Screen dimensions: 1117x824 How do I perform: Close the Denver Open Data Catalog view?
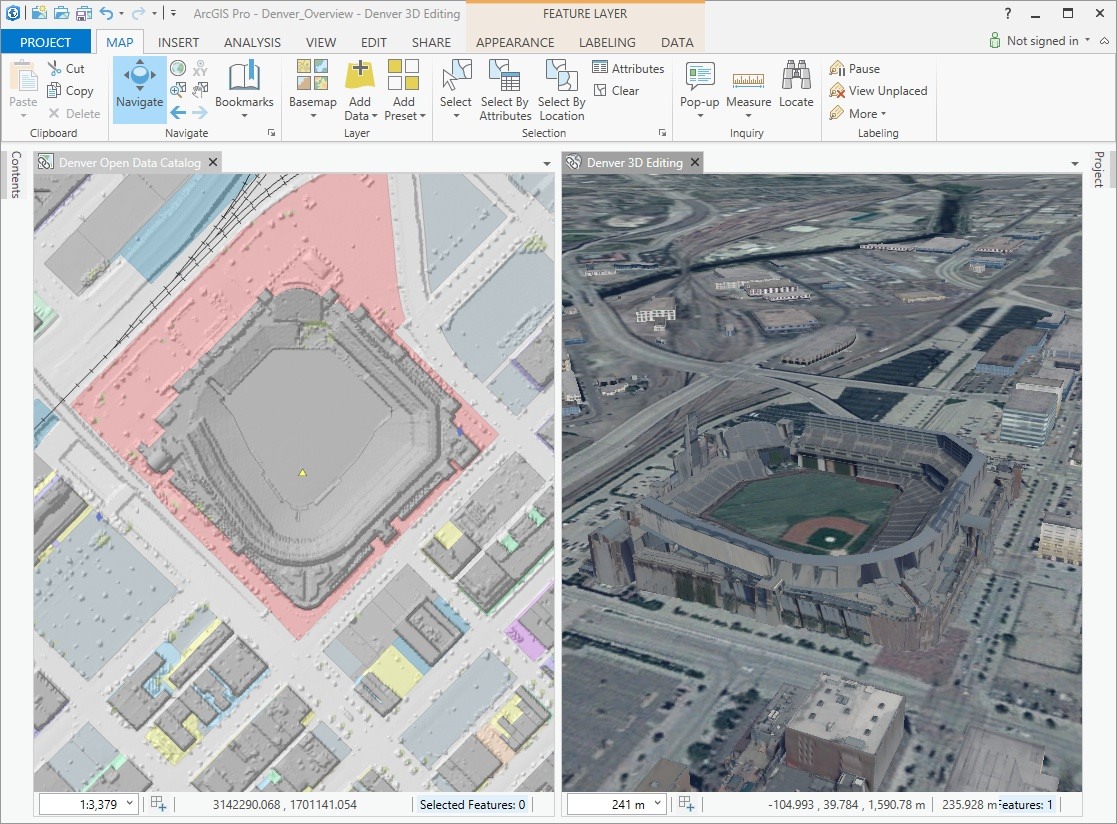point(212,162)
